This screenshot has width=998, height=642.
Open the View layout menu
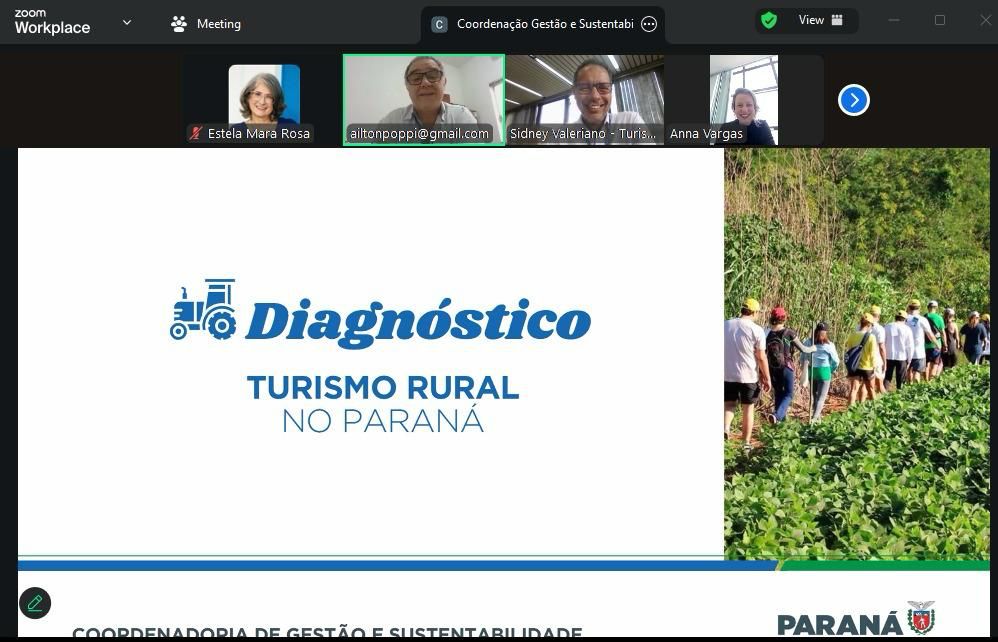[x=820, y=20]
